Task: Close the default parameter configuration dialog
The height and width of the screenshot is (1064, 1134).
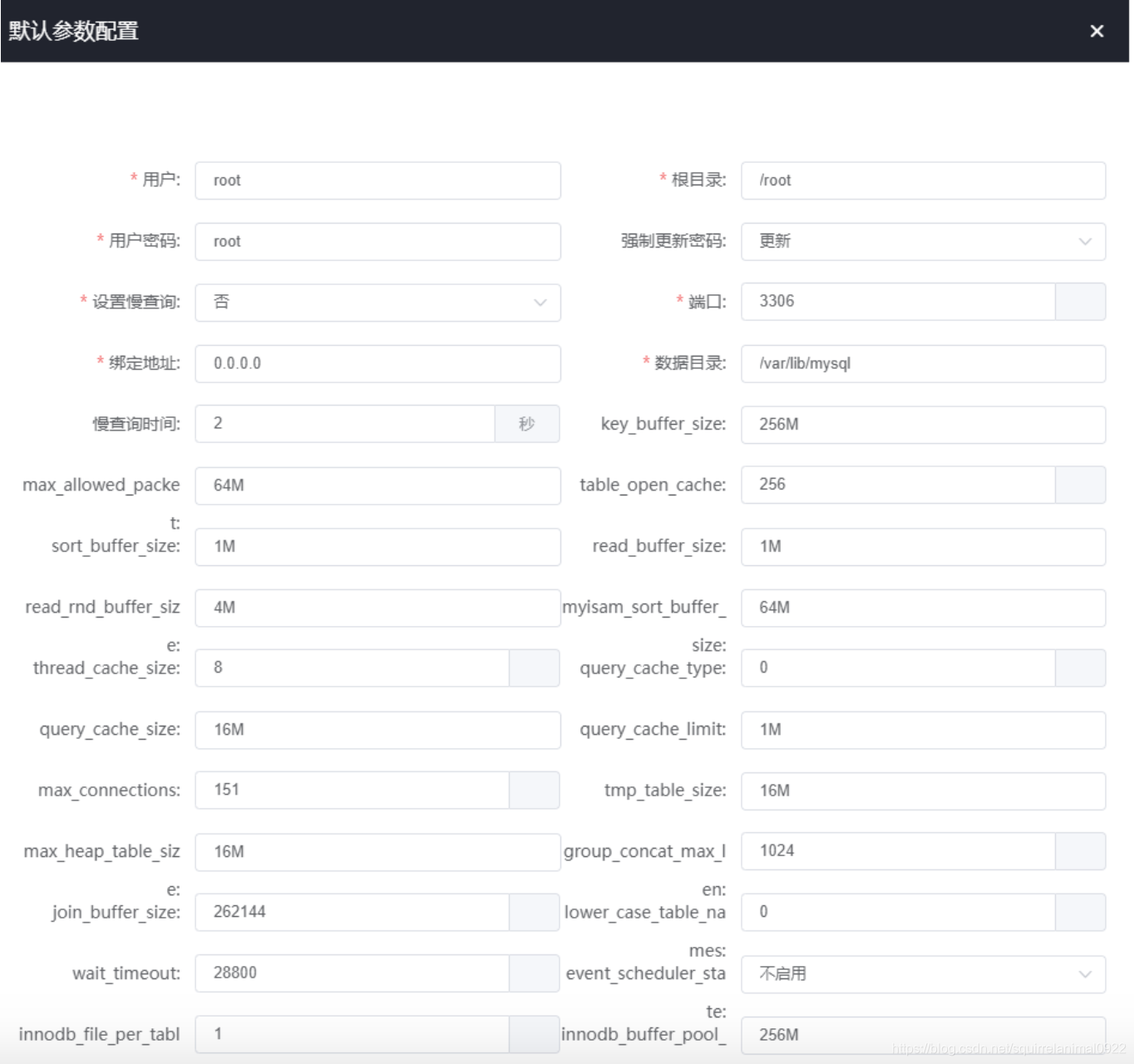Action: click(x=1097, y=31)
